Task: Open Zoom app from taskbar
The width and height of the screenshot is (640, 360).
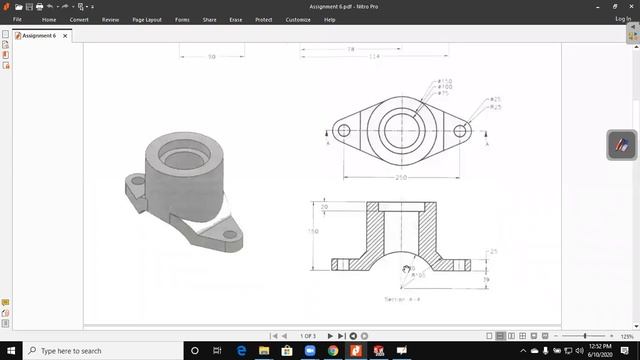Action: (310, 351)
